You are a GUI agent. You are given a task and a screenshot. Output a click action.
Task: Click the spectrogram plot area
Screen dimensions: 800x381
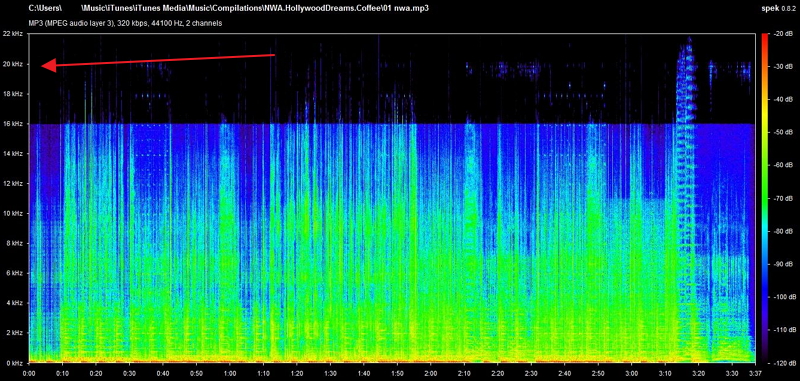pyautogui.click(x=392, y=198)
